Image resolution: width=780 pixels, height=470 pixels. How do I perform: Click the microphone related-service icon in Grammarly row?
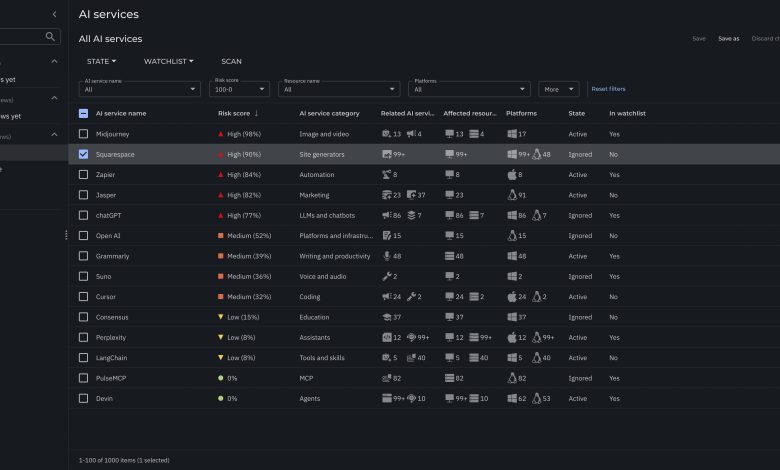pyautogui.click(x=387, y=256)
